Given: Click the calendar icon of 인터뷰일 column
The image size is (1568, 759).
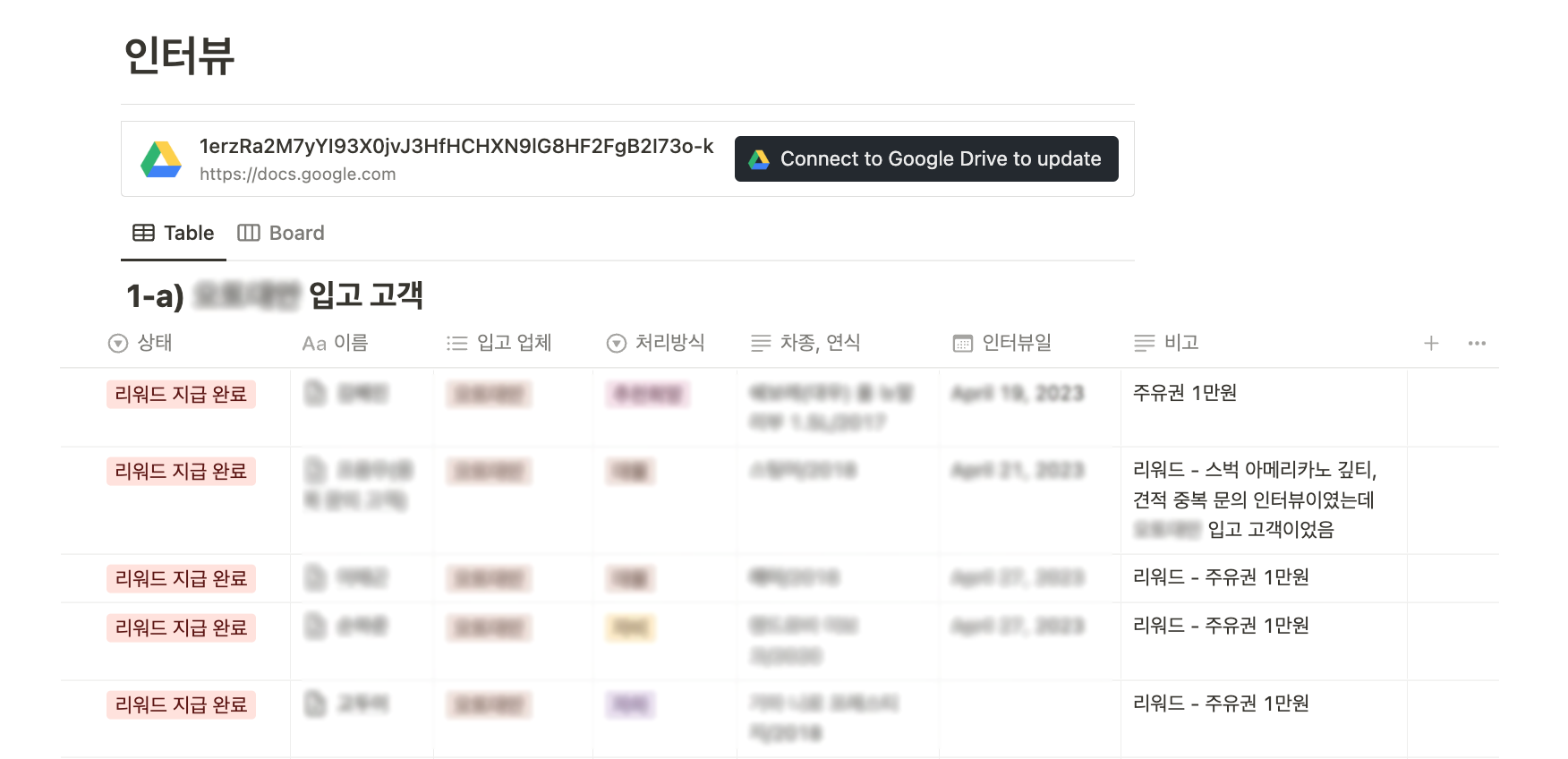Looking at the screenshot, I should coord(963,344).
